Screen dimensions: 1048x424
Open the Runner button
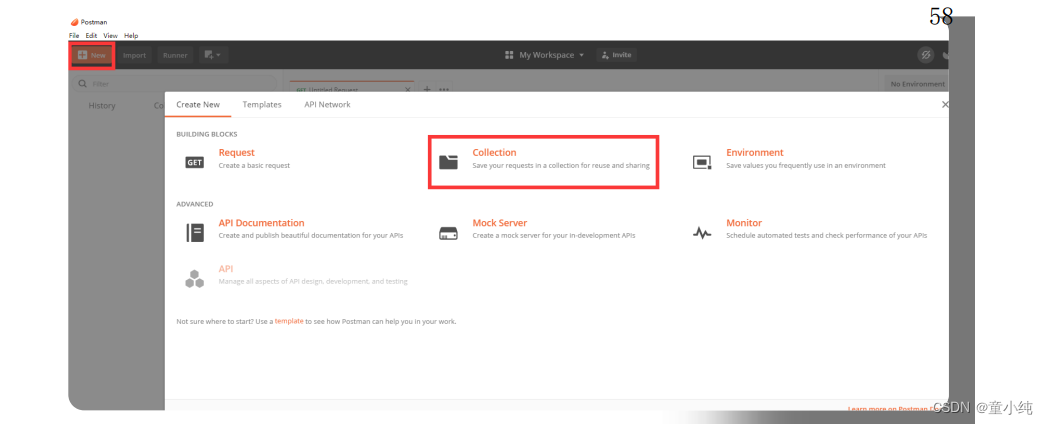(x=175, y=55)
